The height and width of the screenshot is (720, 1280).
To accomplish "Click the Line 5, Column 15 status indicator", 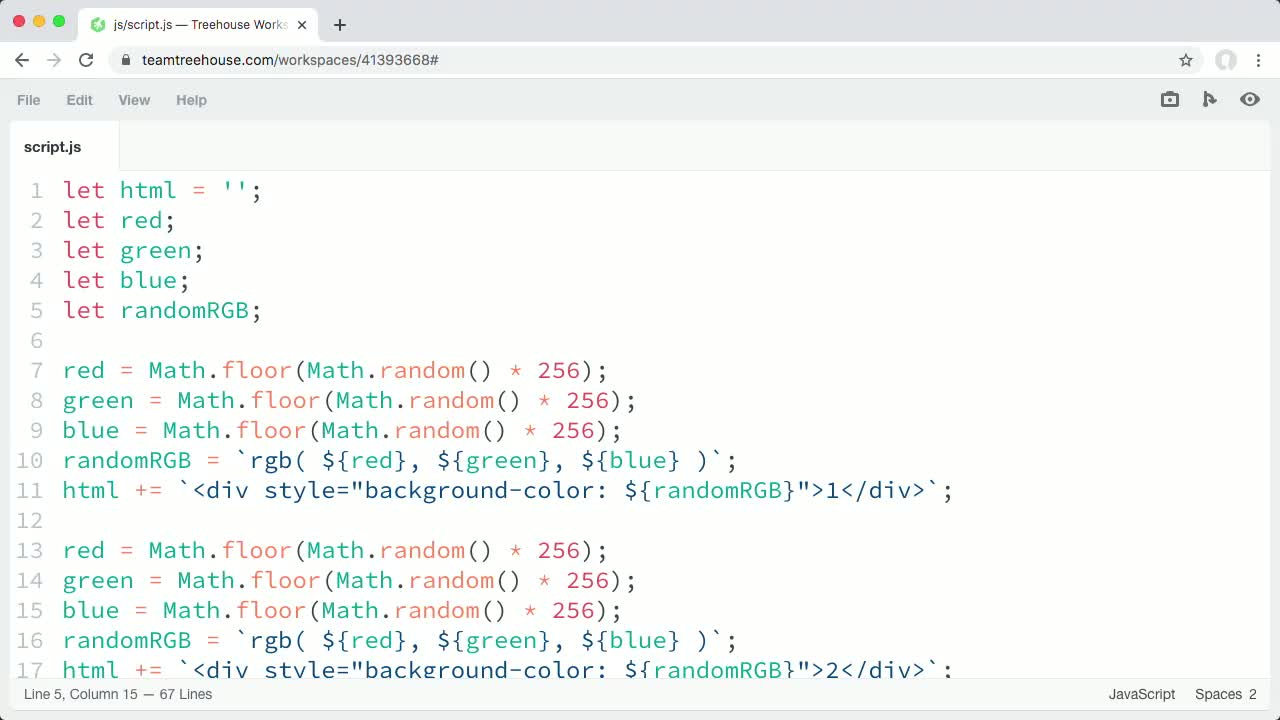I will tap(116, 694).
